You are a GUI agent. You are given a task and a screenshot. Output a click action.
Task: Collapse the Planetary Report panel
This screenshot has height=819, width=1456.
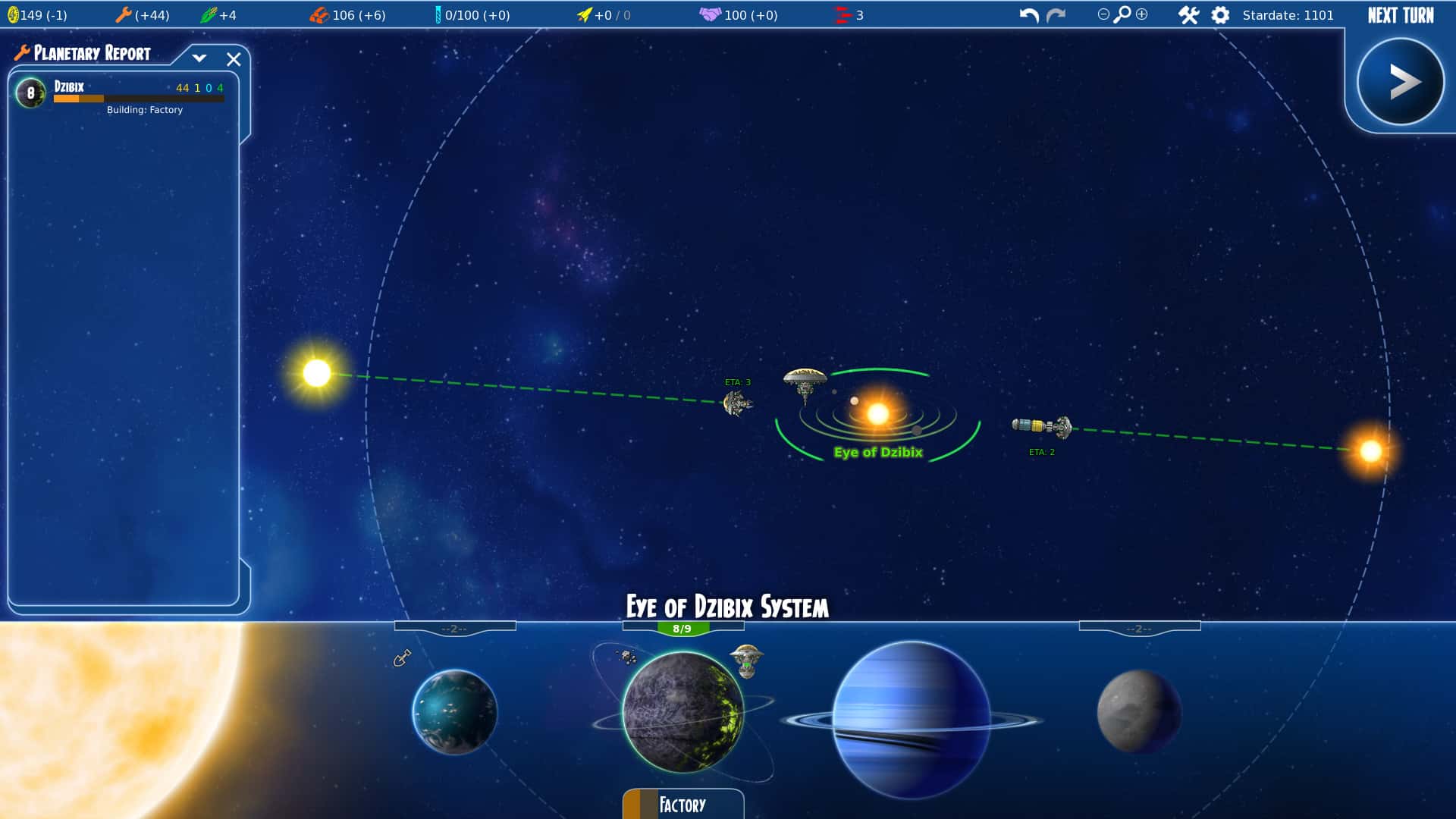(199, 58)
